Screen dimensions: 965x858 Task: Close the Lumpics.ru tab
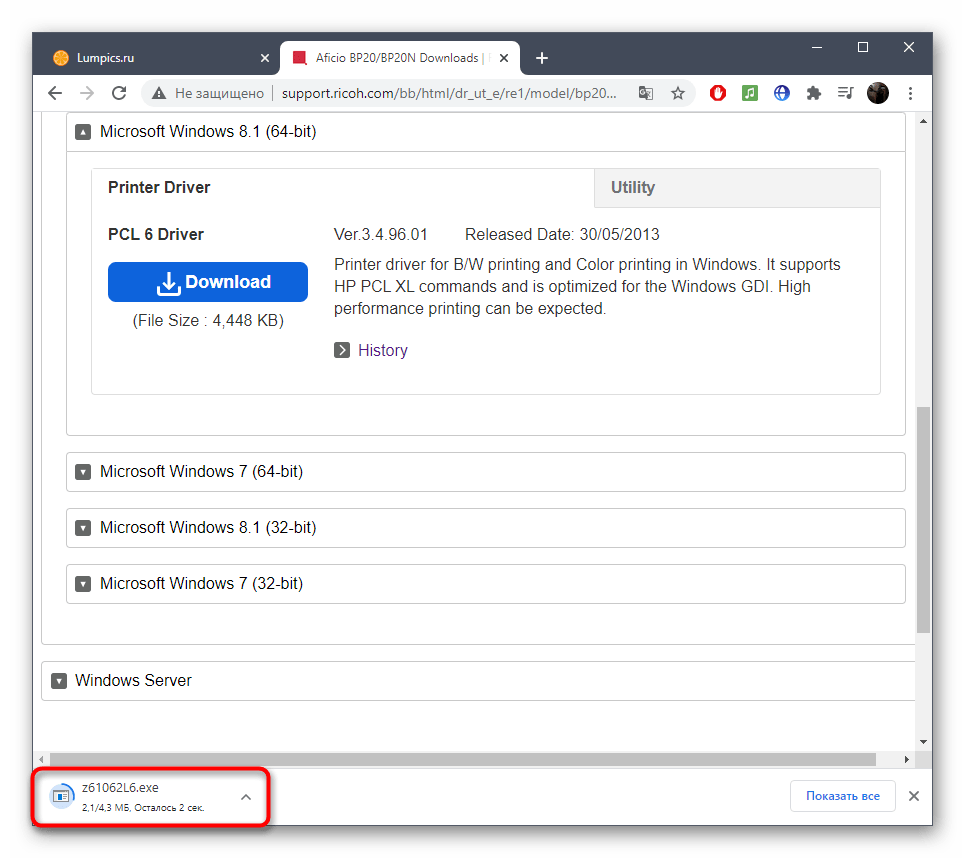coord(265,58)
